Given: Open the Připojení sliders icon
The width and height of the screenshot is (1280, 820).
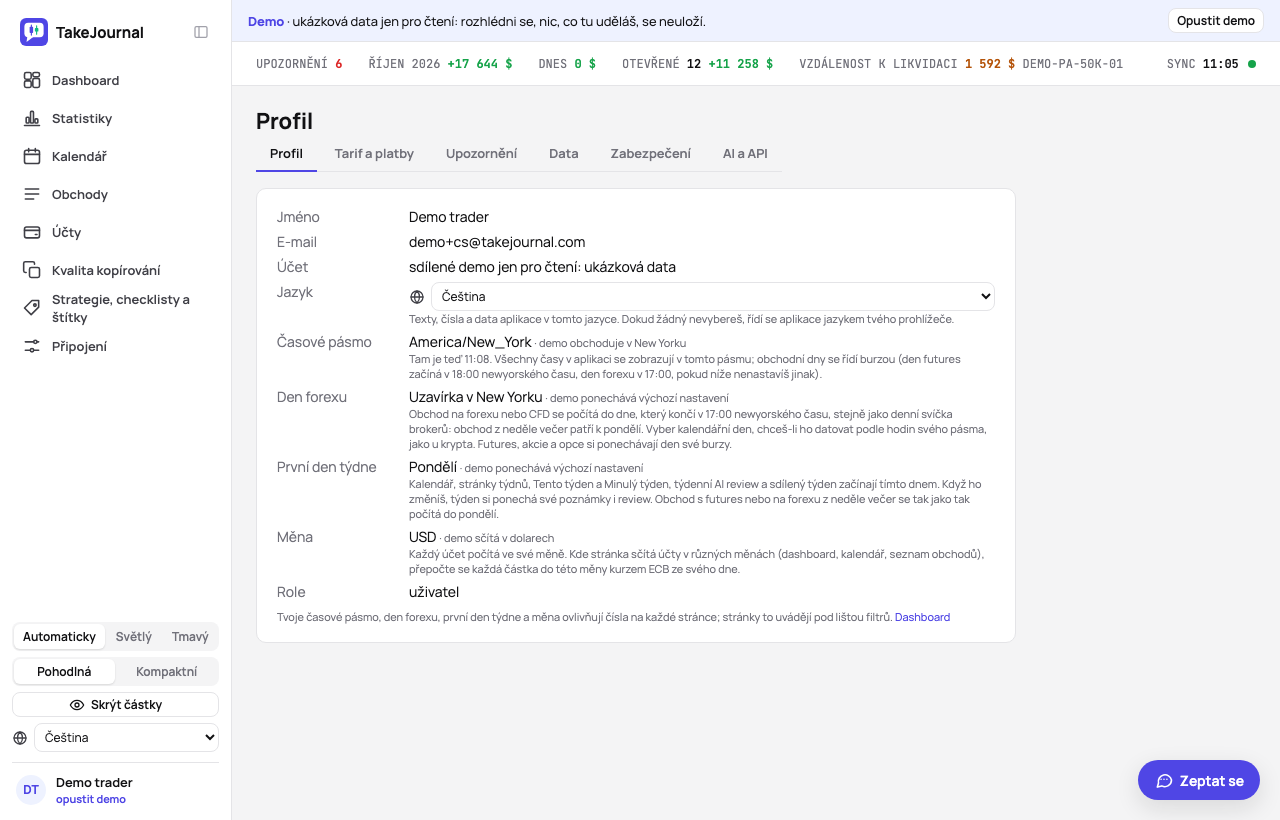Looking at the screenshot, I should (32, 346).
